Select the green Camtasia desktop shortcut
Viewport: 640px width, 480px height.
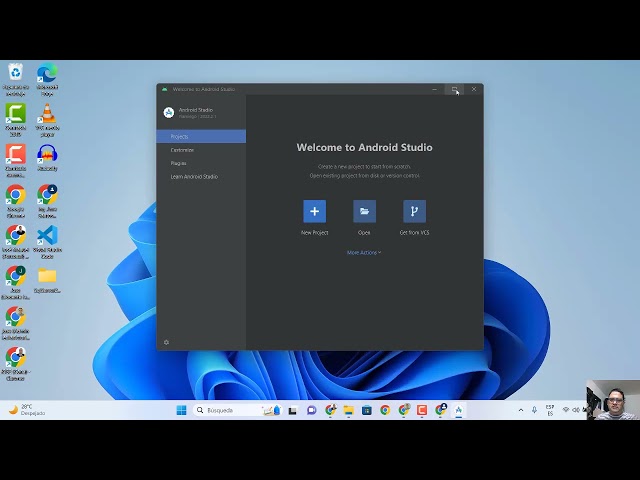16,120
